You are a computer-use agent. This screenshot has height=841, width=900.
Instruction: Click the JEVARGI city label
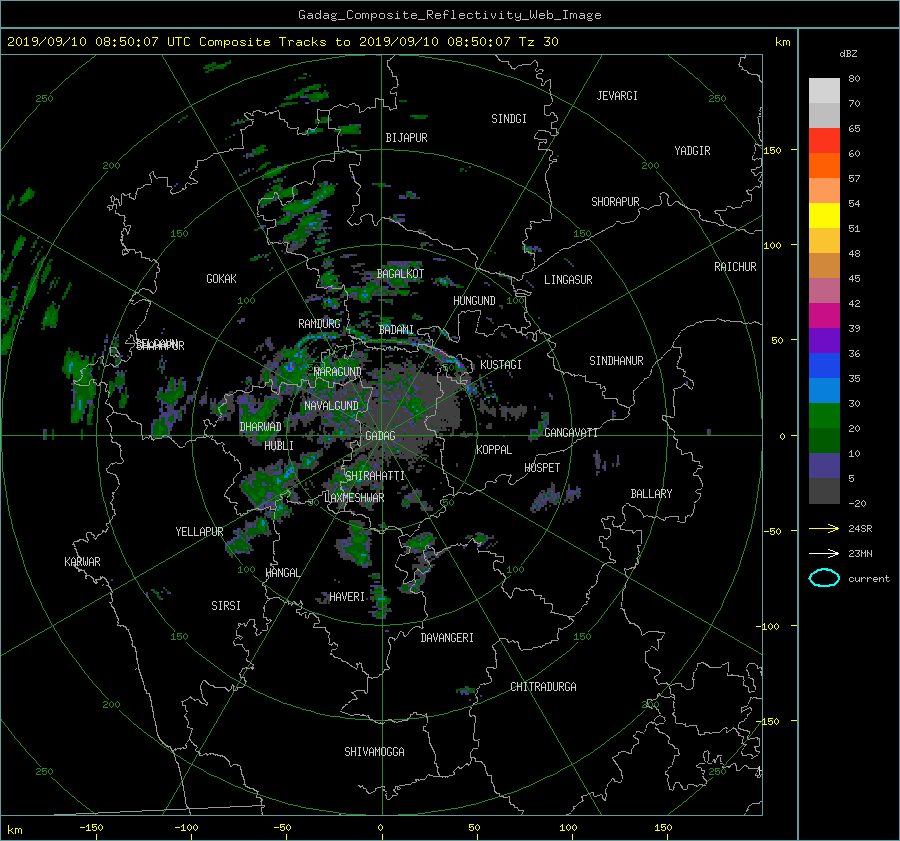617,96
